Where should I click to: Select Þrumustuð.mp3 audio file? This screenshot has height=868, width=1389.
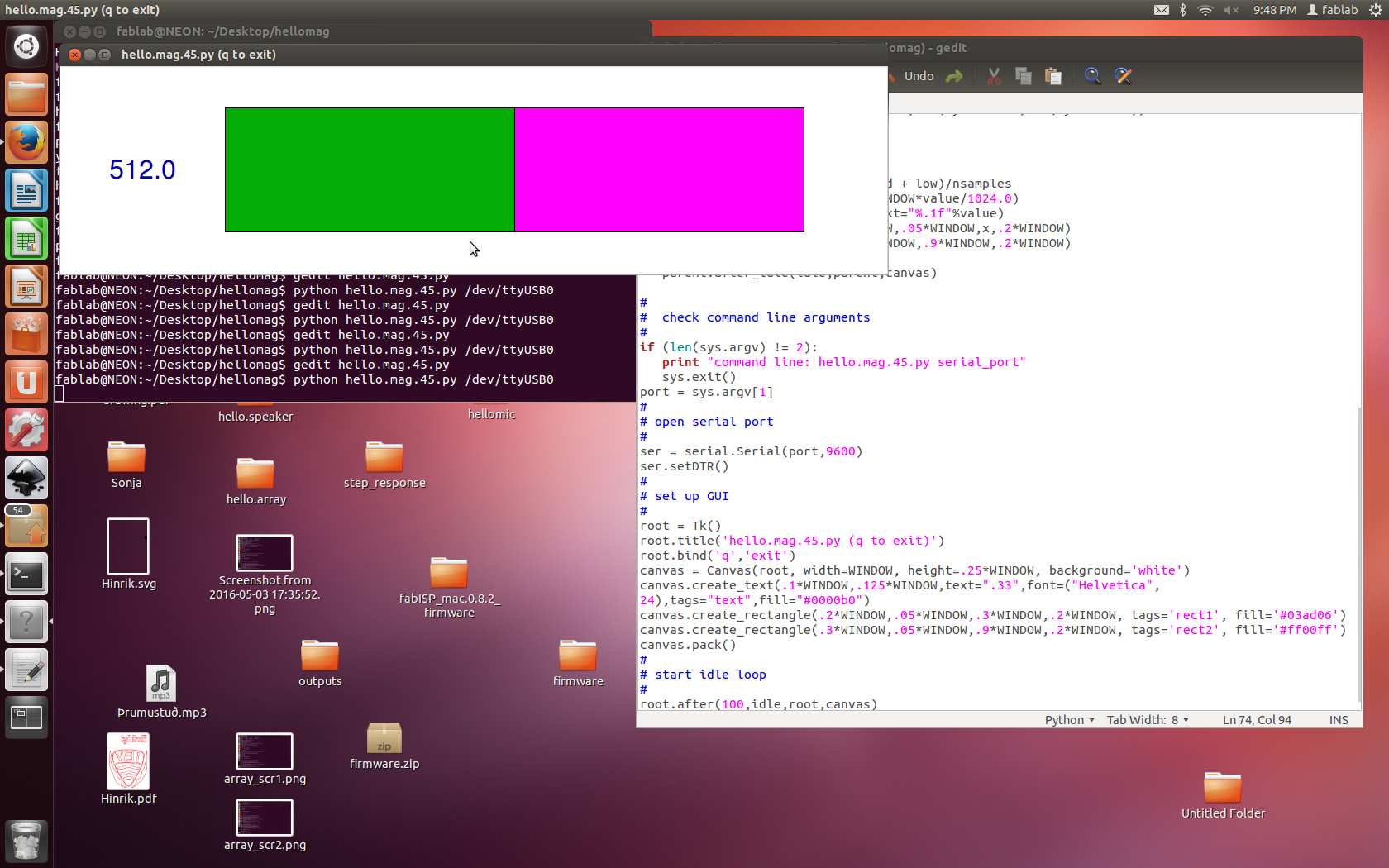pyautogui.click(x=161, y=692)
